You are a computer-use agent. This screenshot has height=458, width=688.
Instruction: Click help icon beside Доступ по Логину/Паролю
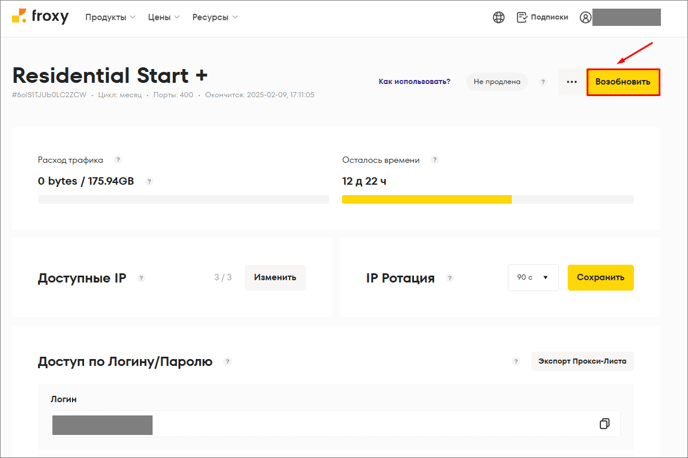[227, 362]
